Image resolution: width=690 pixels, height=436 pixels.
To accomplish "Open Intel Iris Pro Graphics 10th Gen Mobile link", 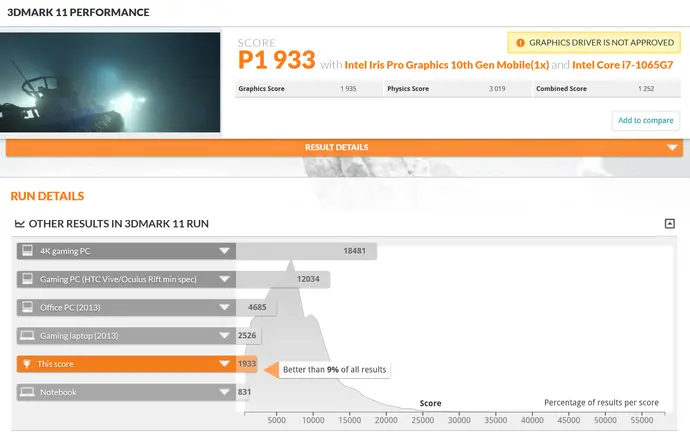I will 447,65.
